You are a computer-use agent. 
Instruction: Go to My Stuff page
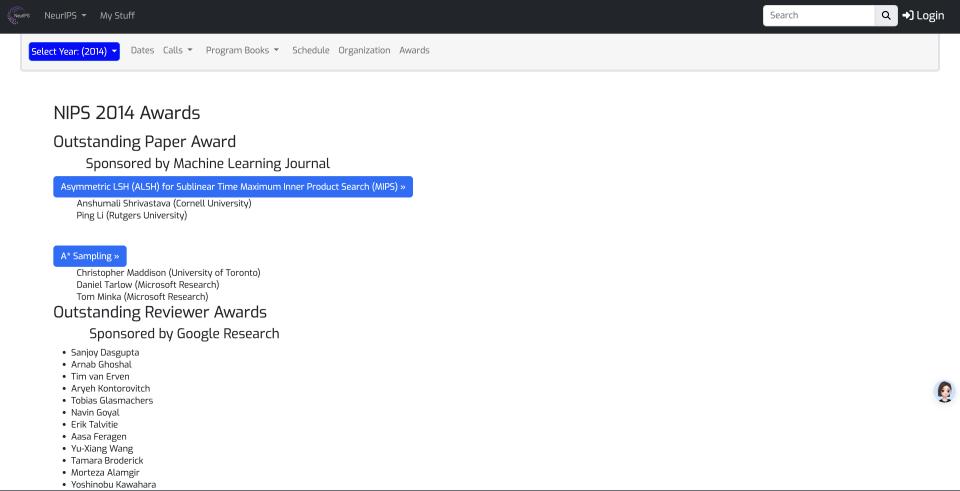tap(117, 15)
